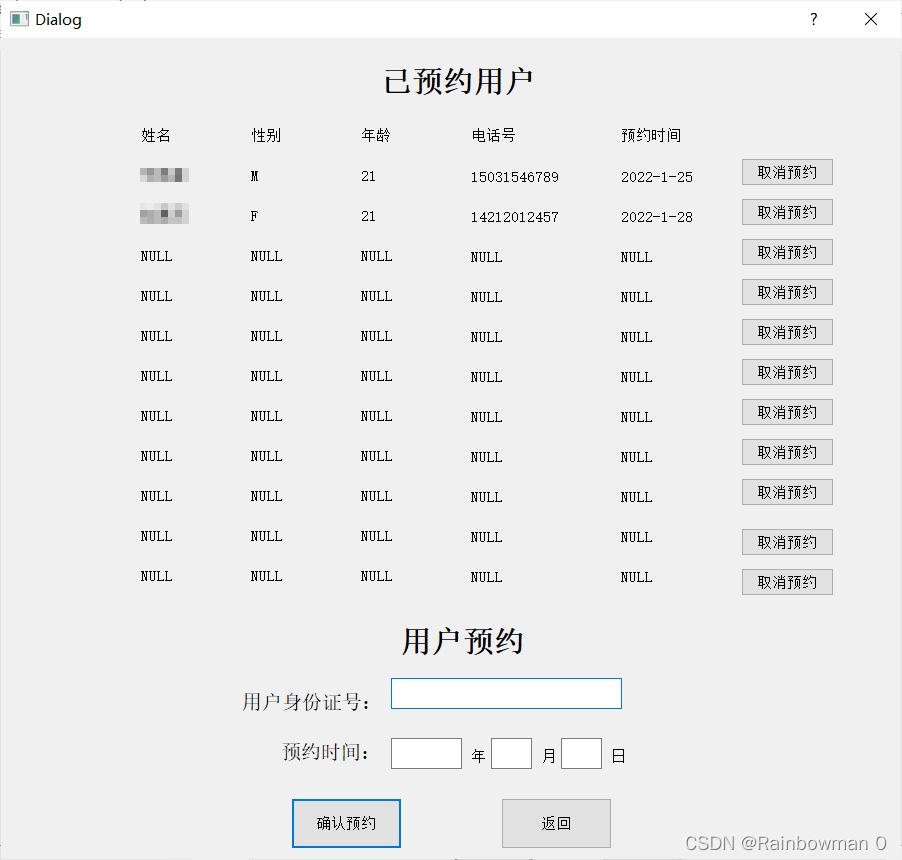
Task: Cancel the reservation dated 2022-1-28
Action: tap(786, 212)
